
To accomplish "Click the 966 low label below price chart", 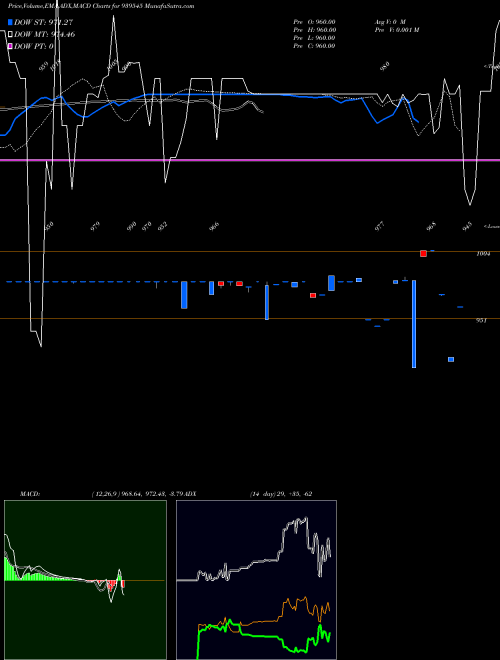I will [x=215, y=226].
